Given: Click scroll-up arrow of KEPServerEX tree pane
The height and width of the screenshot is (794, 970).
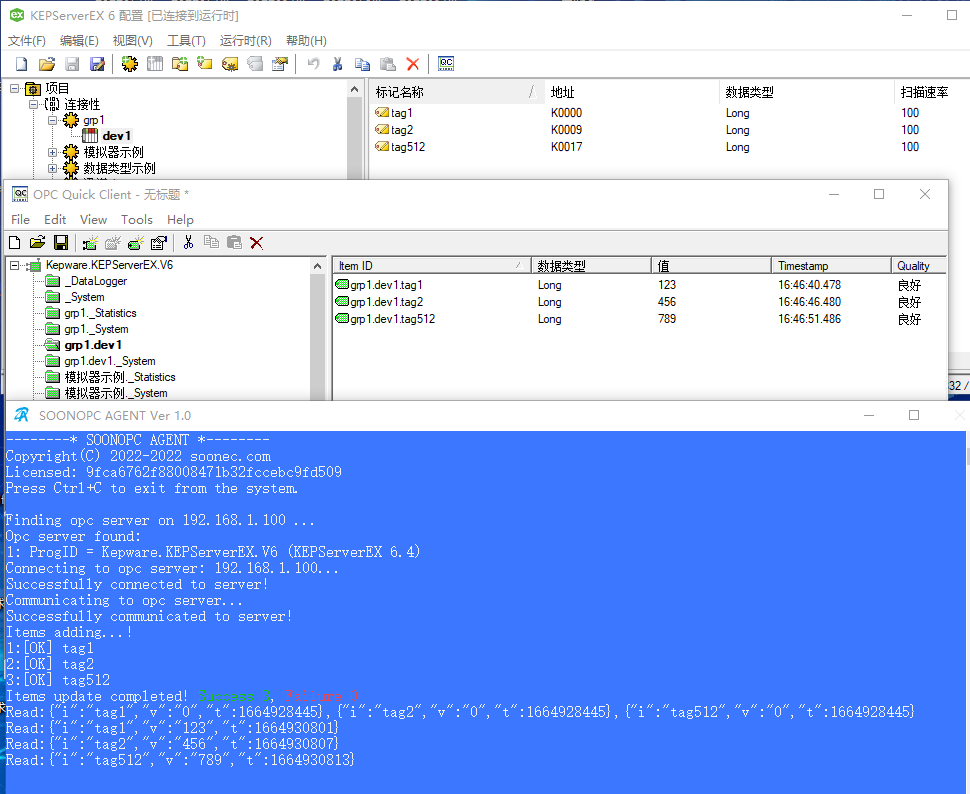Looking at the screenshot, I should pyautogui.click(x=354, y=90).
